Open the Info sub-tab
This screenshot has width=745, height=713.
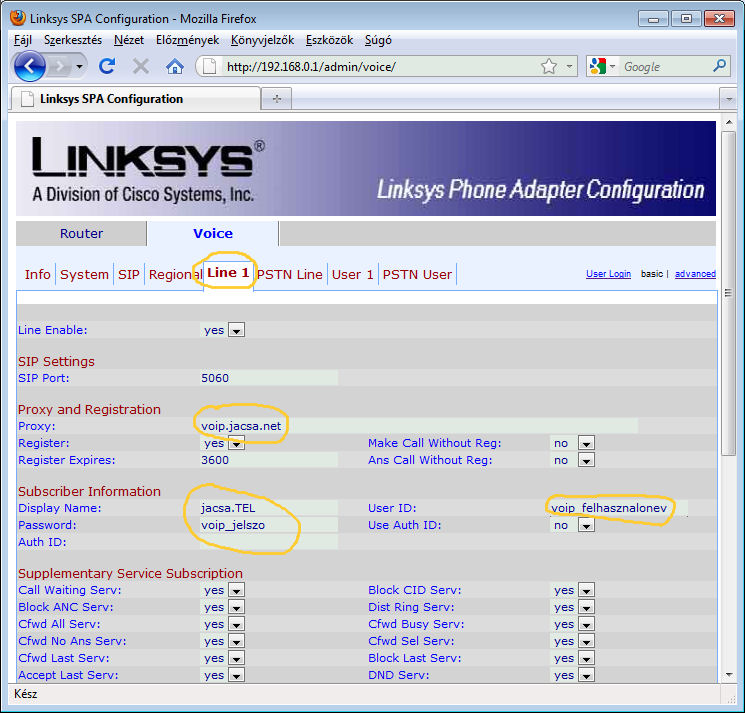pos(38,274)
